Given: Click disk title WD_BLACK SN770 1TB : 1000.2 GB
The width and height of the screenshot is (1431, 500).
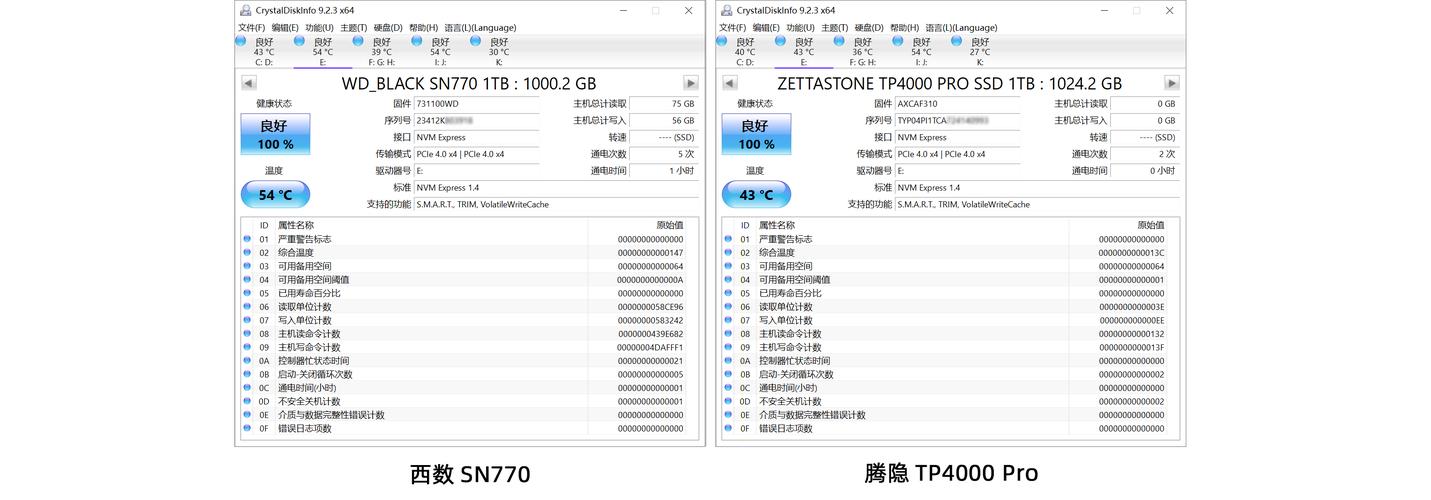Looking at the screenshot, I should click(x=469, y=83).
